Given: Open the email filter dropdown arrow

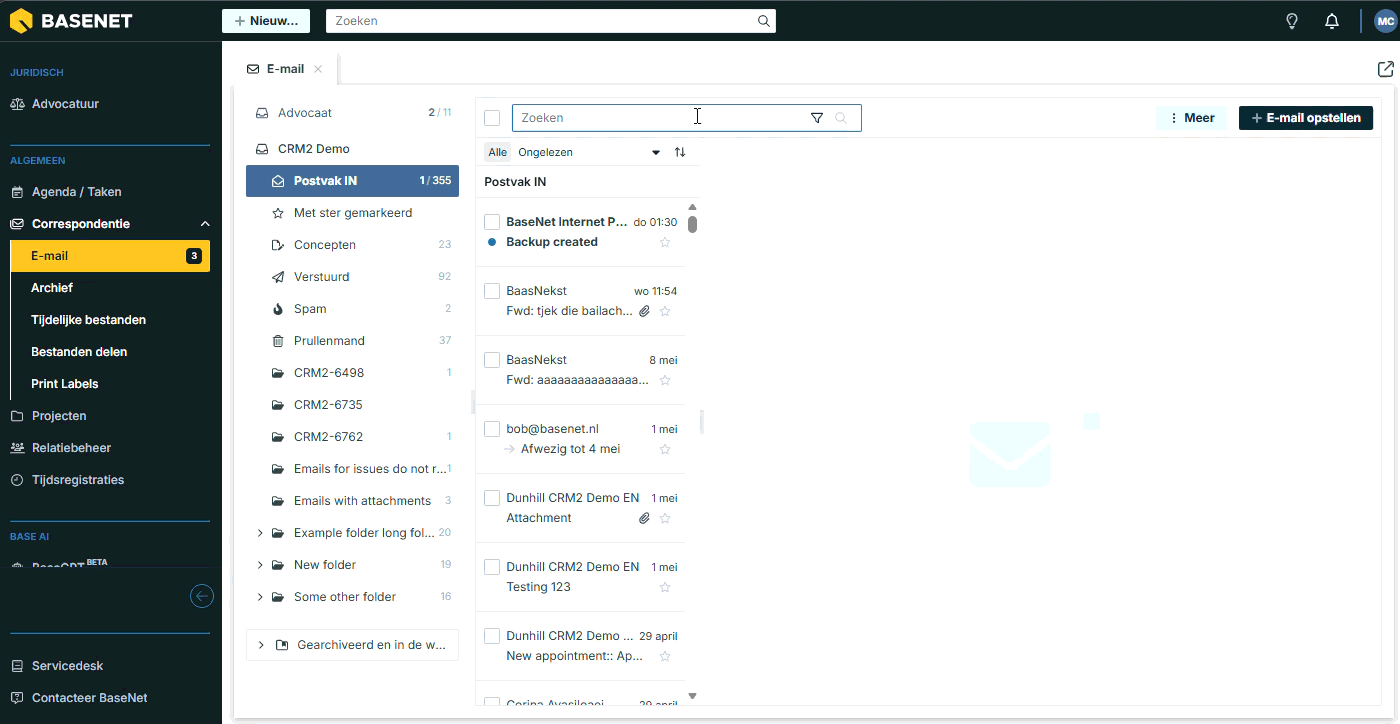Looking at the screenshot, I should [x=656, y=152].
